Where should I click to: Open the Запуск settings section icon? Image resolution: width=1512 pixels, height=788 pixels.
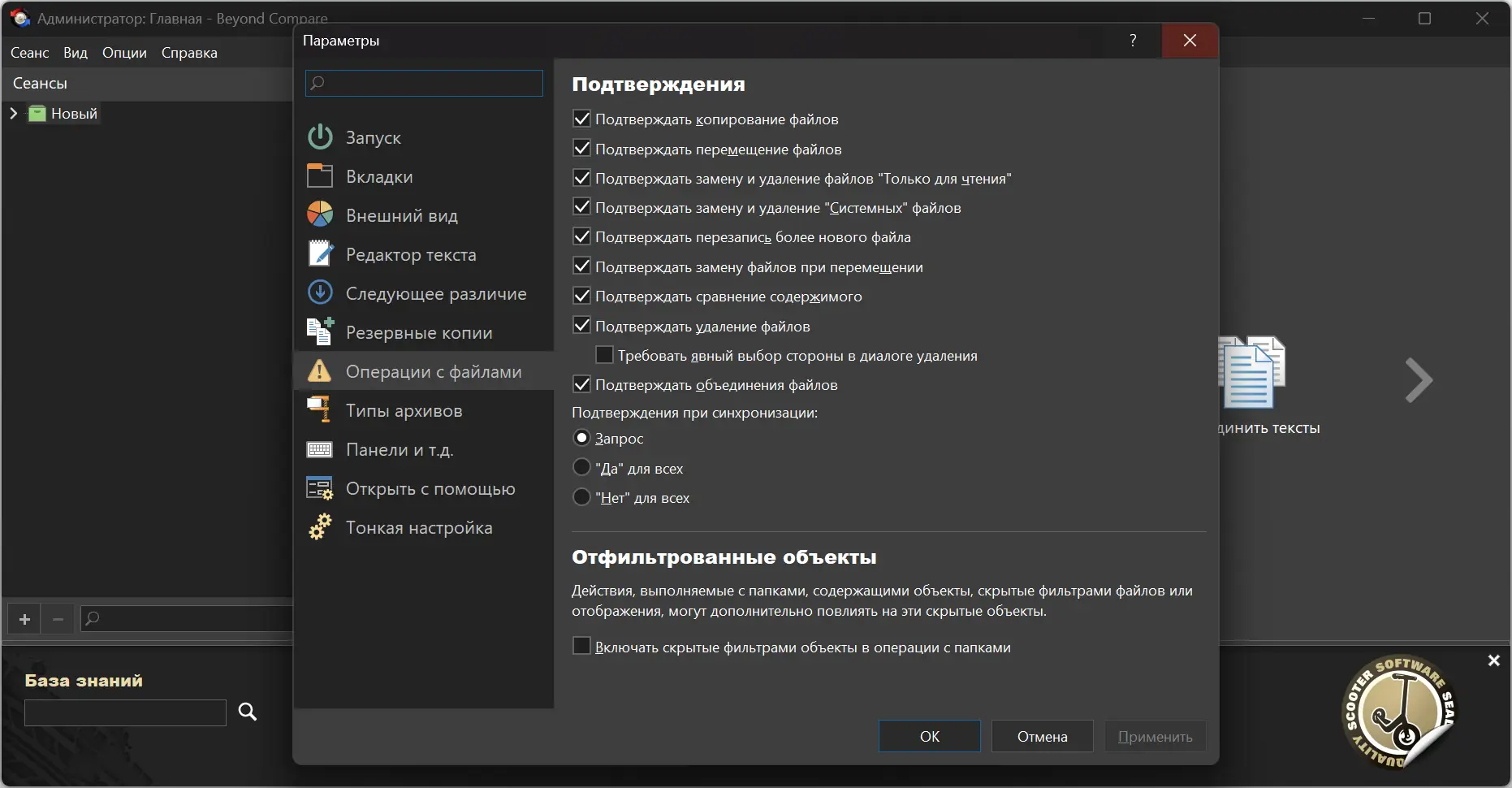(x=320, y=137)
